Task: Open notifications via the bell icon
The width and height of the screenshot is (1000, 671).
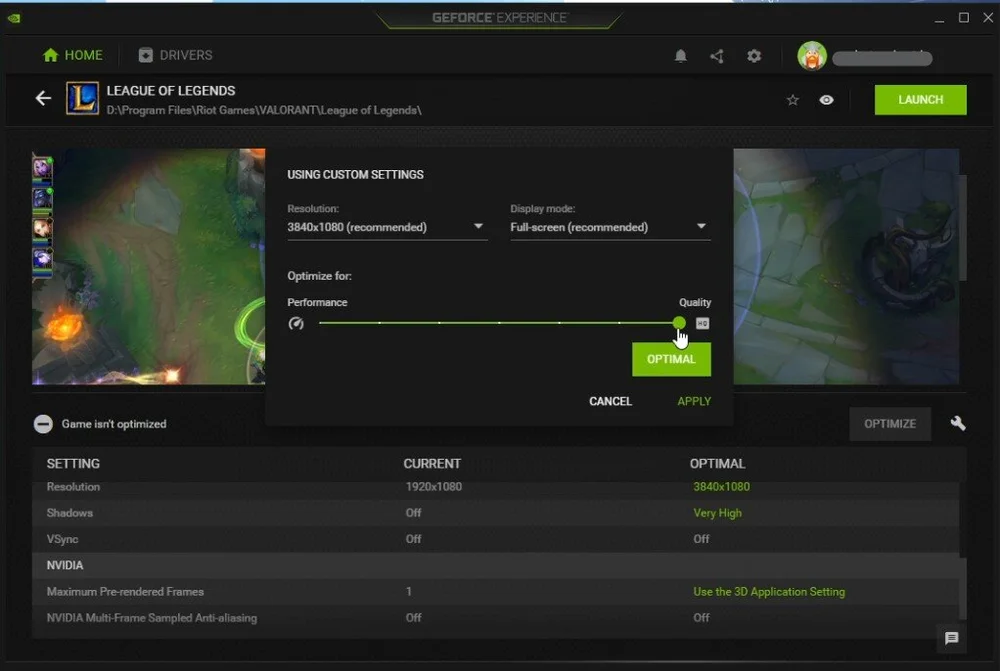Action: click(681, 56)
